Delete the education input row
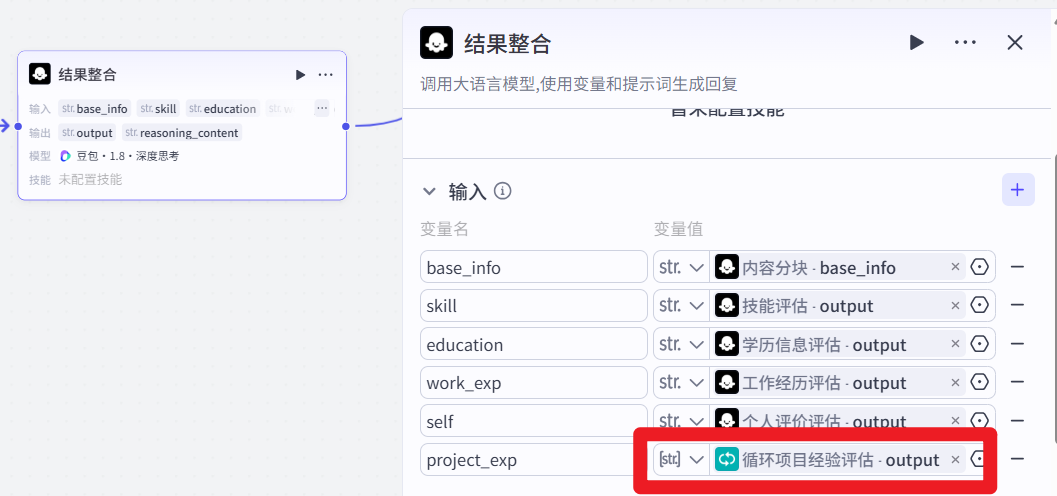Viewport: 1057px width, 496px height. (1017, 344)
